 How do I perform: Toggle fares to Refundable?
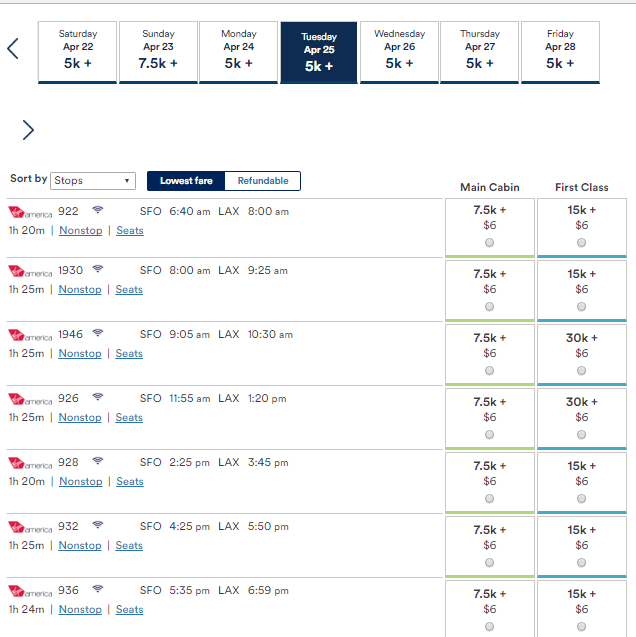[263, 181]
